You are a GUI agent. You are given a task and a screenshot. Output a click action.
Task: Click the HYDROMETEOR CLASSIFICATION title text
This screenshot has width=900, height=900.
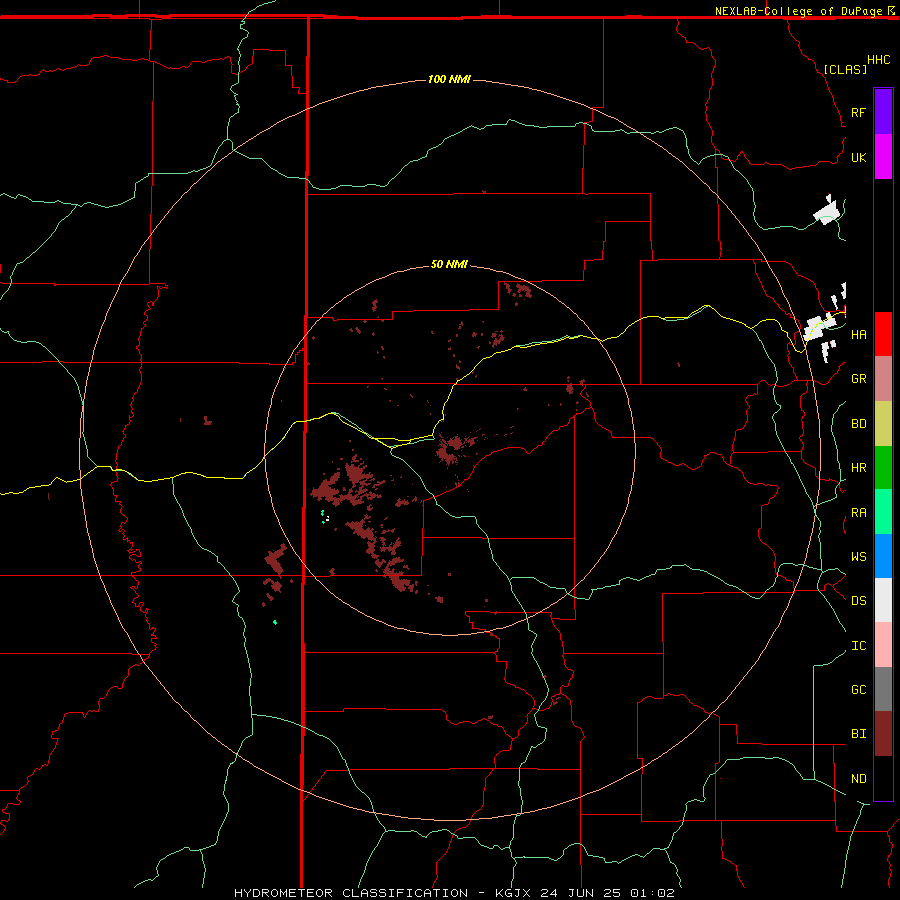(351, 893)
